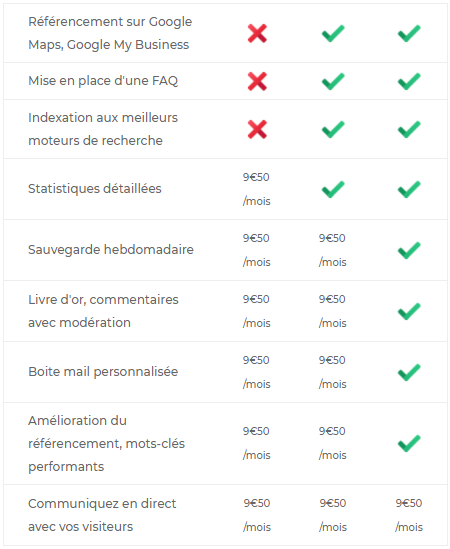Click first 9€50 /mois in Livre d'or row
Screen dimensions: 450x549
coord(256,311)
